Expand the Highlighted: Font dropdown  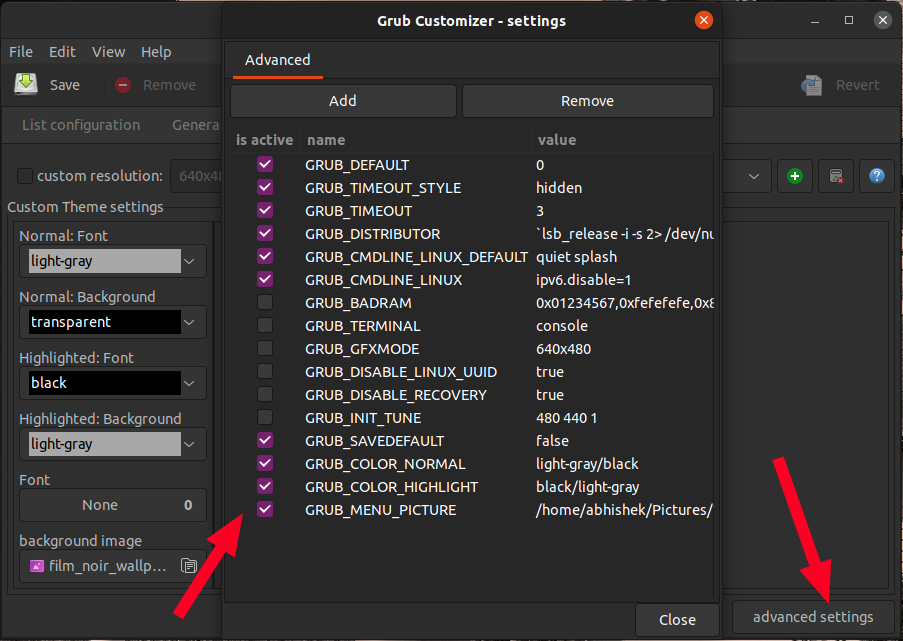coord(189,384)
